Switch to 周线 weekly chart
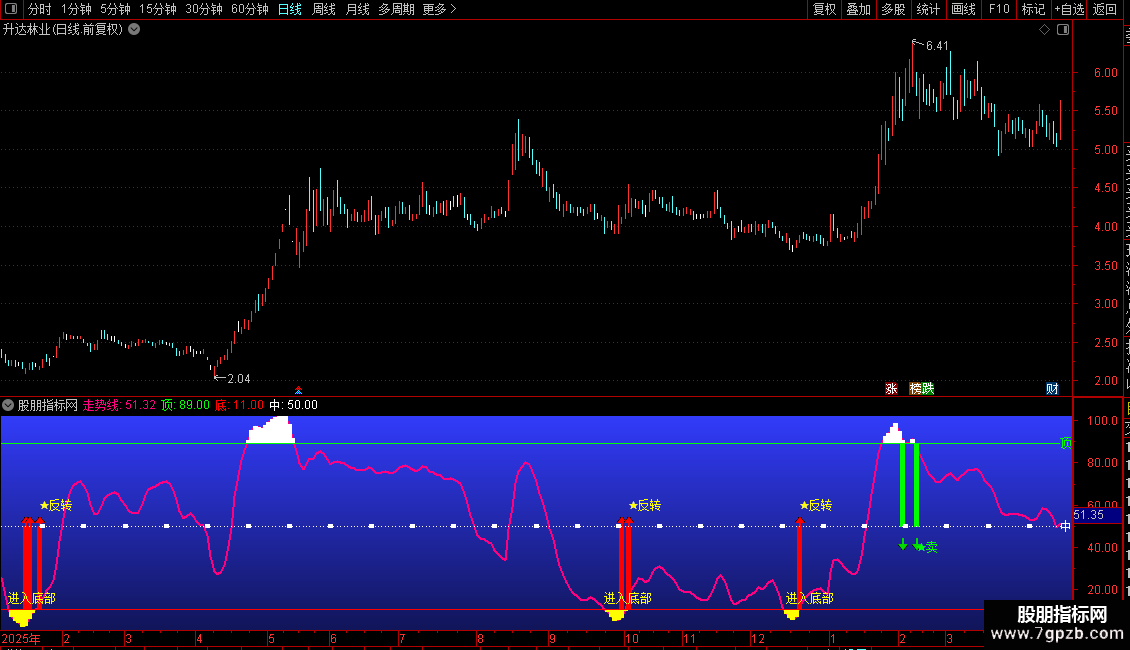The height and width of the screenshot is (650, 1130). (x=324, y=9)
